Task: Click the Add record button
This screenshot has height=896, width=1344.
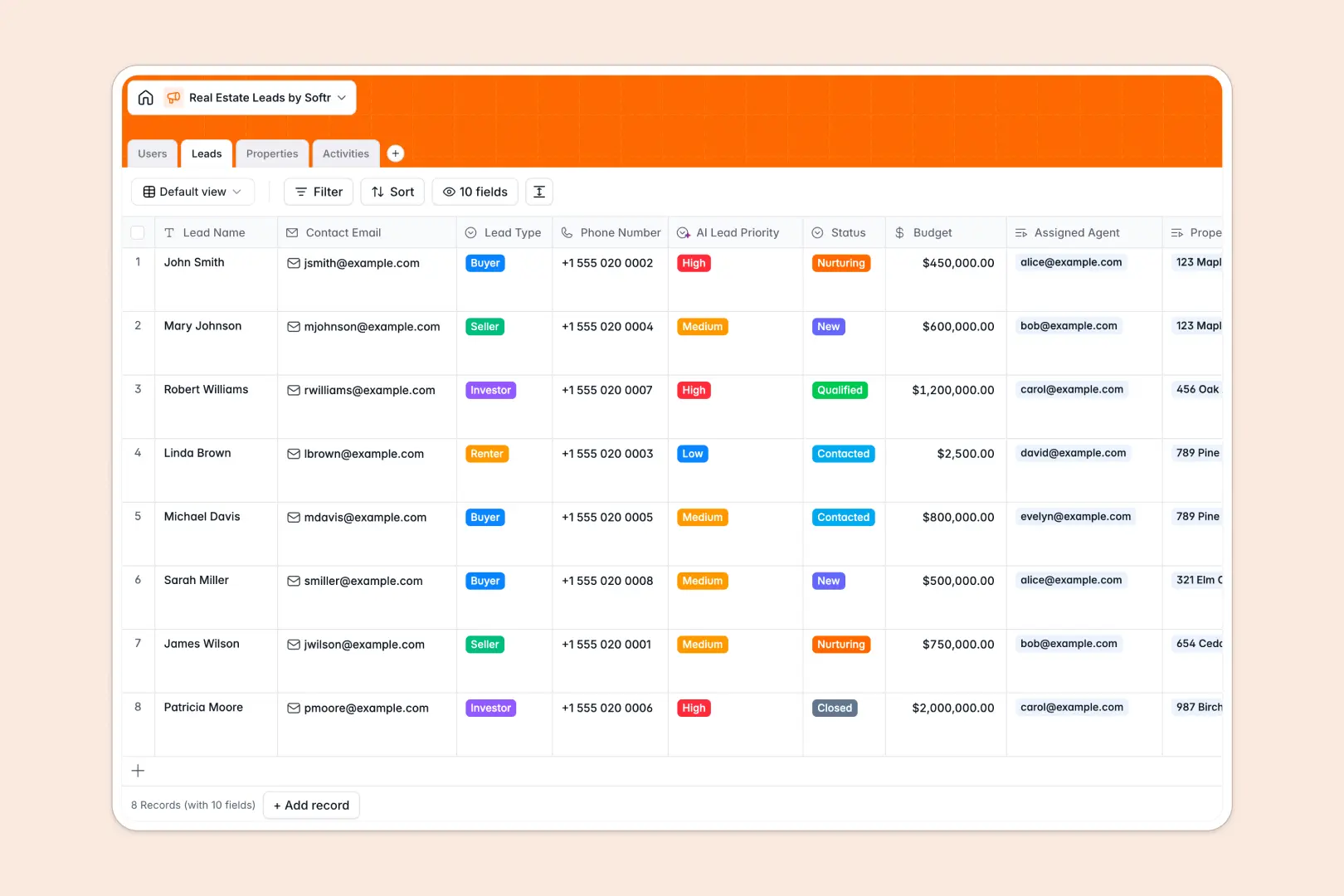Action: coord(311,805)
